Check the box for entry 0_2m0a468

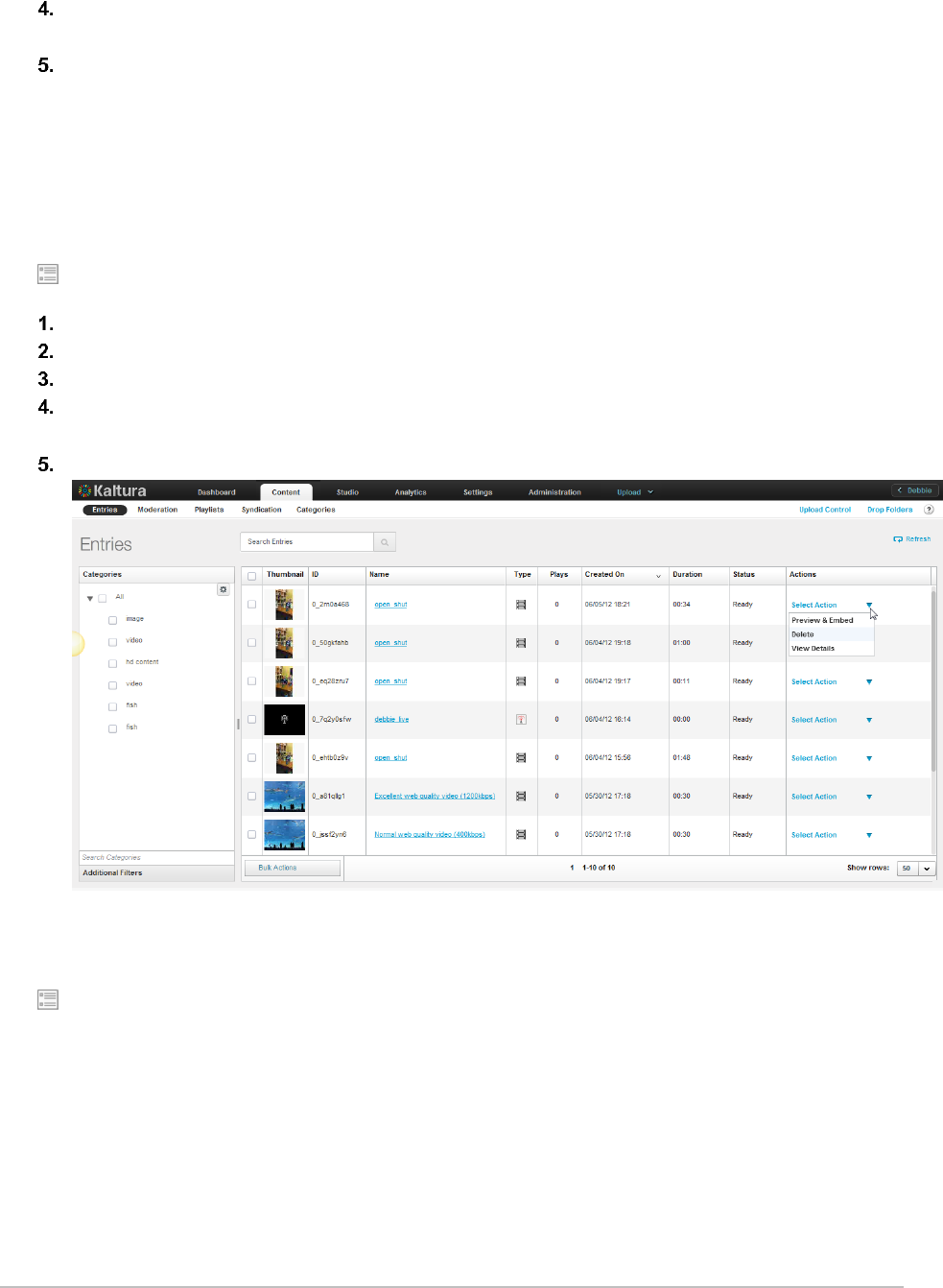click(252, 605)
